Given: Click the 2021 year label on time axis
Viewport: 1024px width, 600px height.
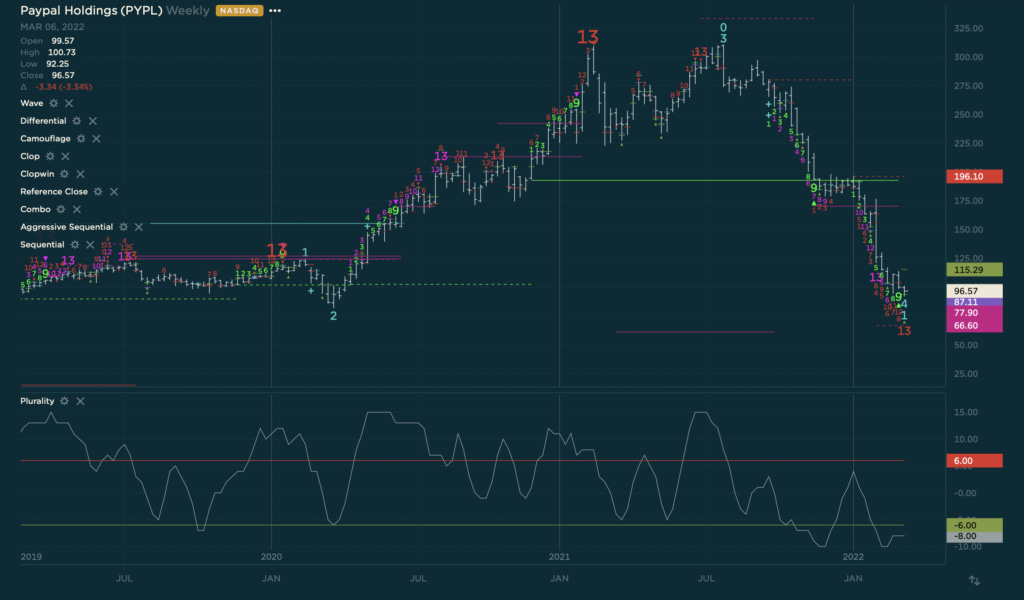Looking at the screenshot, I should click(x=559, y=557).
